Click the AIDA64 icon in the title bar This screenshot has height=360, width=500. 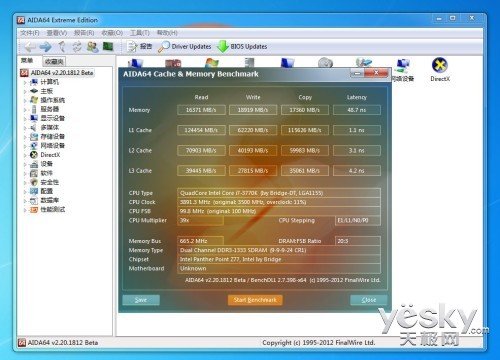pyautogui.click(x=21, y=20)
